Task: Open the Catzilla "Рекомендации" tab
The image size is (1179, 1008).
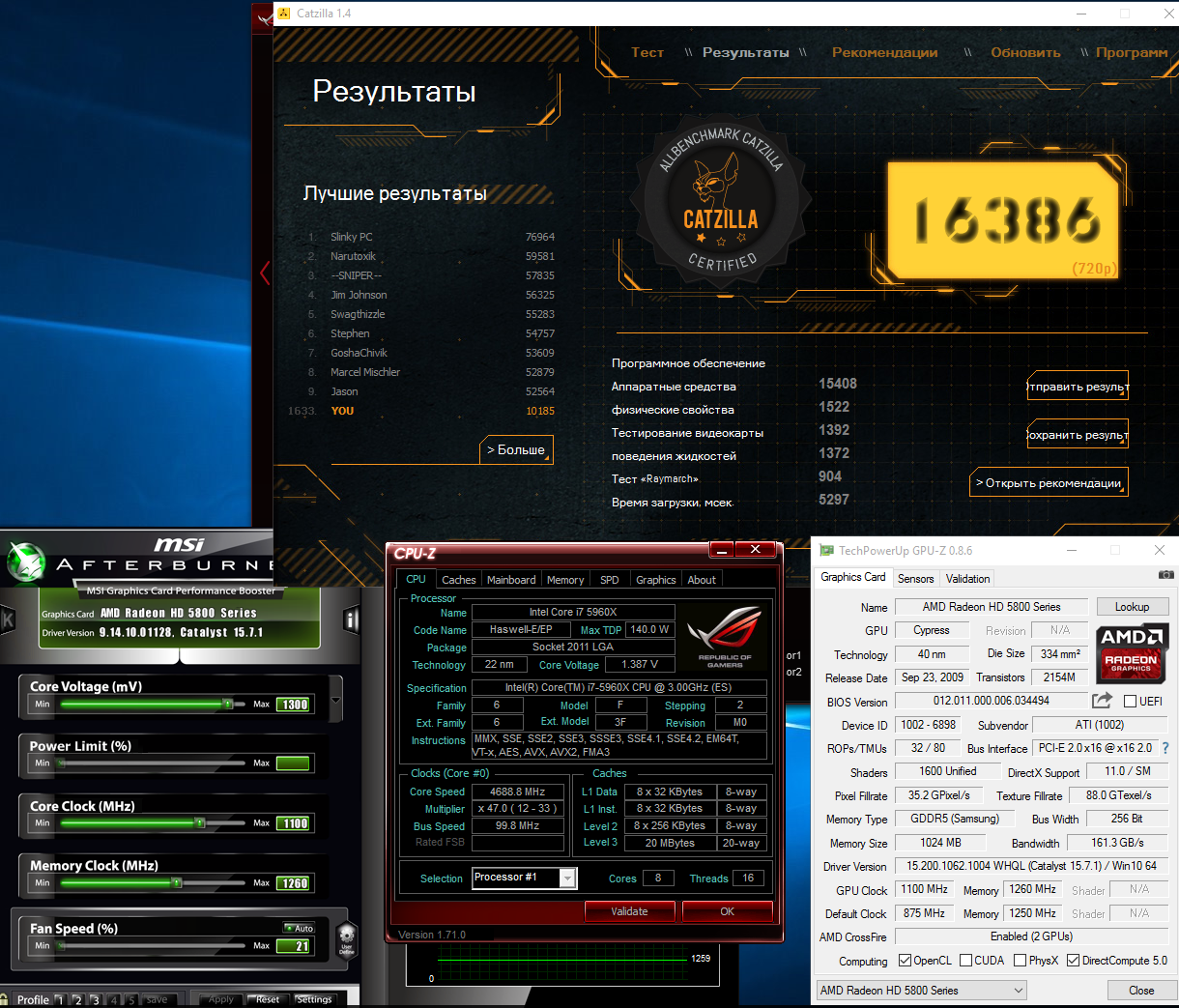Action: pyautogui.click(x=884, y=52)
